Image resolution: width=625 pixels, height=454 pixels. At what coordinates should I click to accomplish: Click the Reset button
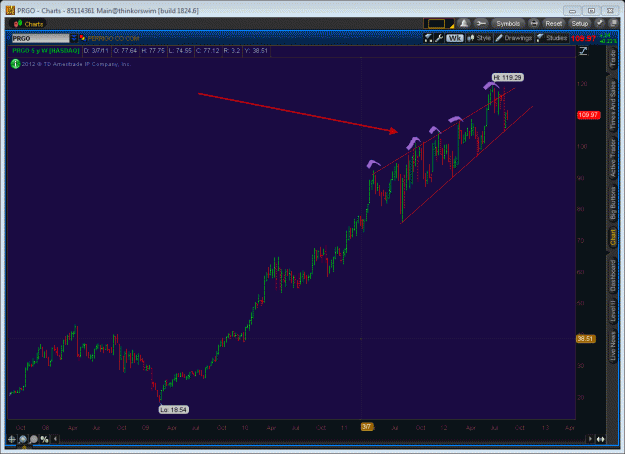554,24
